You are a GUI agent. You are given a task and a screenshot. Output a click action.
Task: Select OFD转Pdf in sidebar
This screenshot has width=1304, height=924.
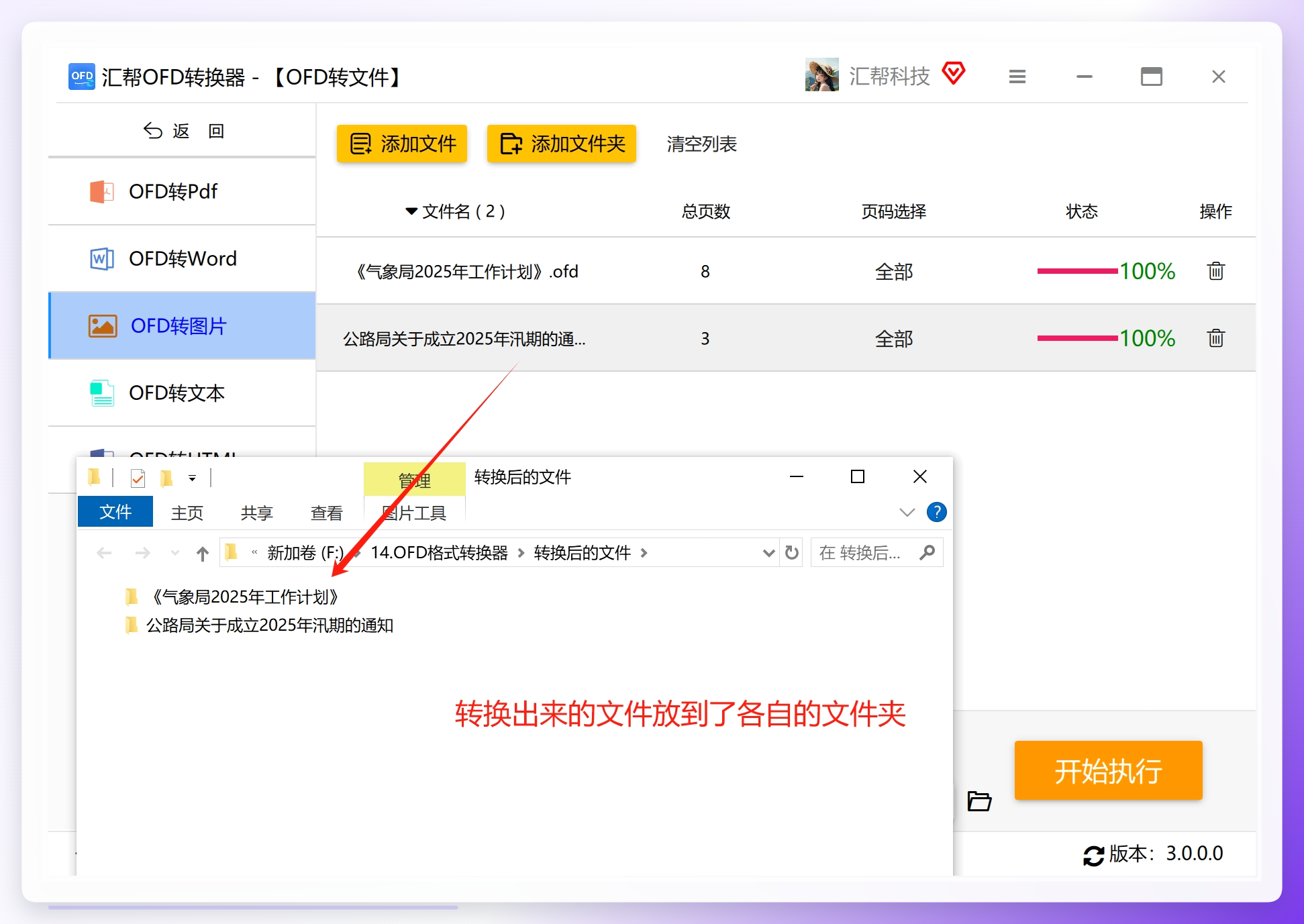182,192
